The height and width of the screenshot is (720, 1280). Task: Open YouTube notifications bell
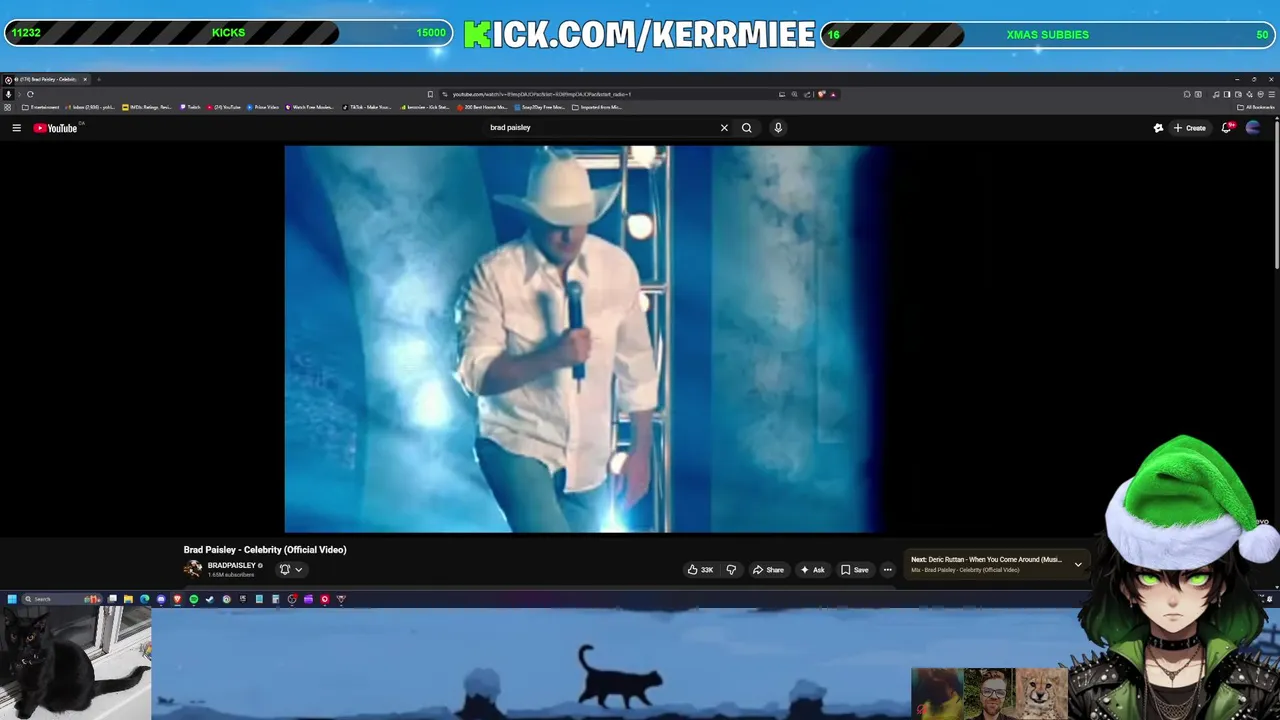tap(1227, 128)
